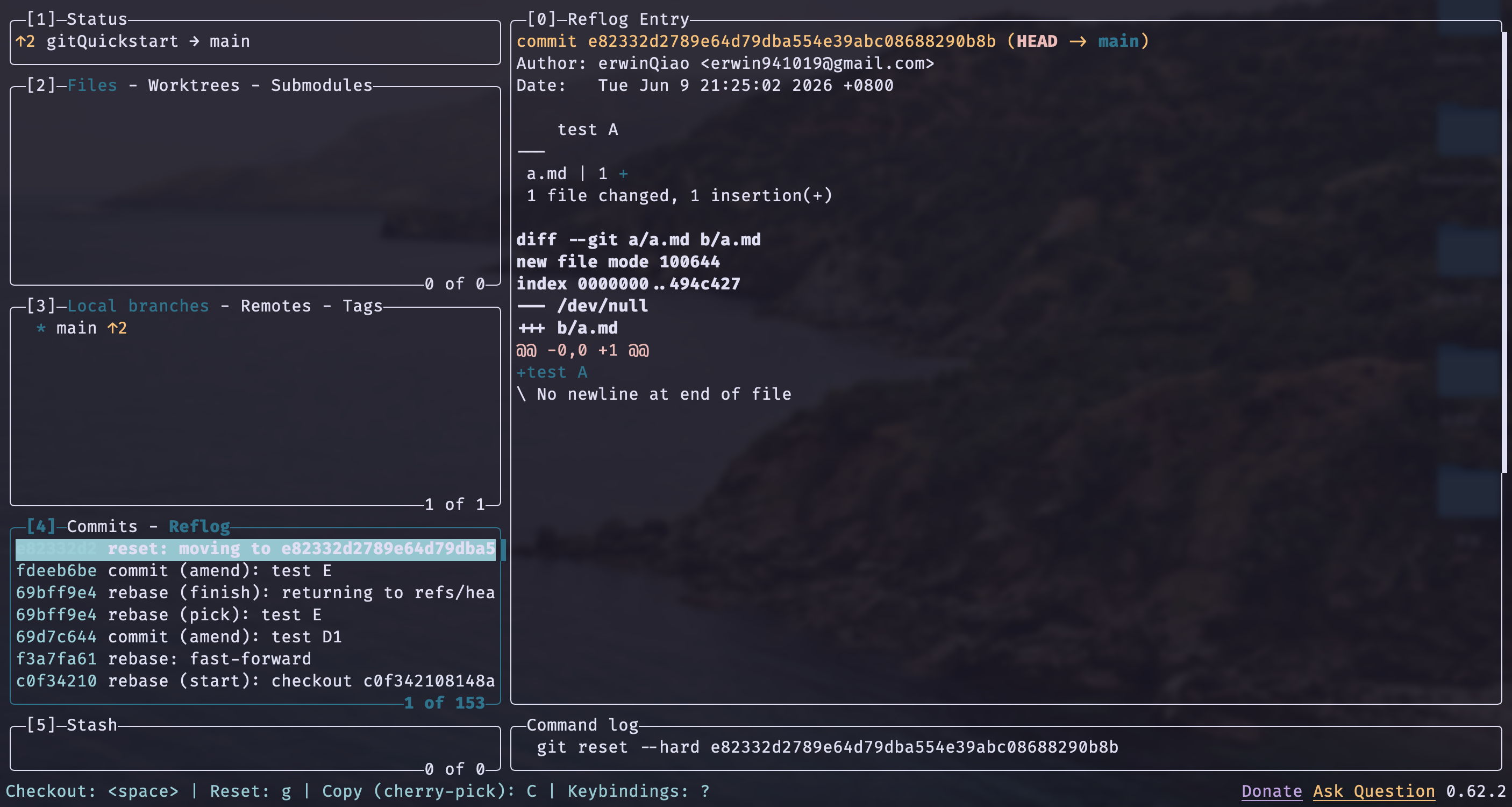The height and width of the screenshot is (807, 1512).
Task: Select reflog entry c0f34210 rebase start checkout
Action: tap(255, 681)
